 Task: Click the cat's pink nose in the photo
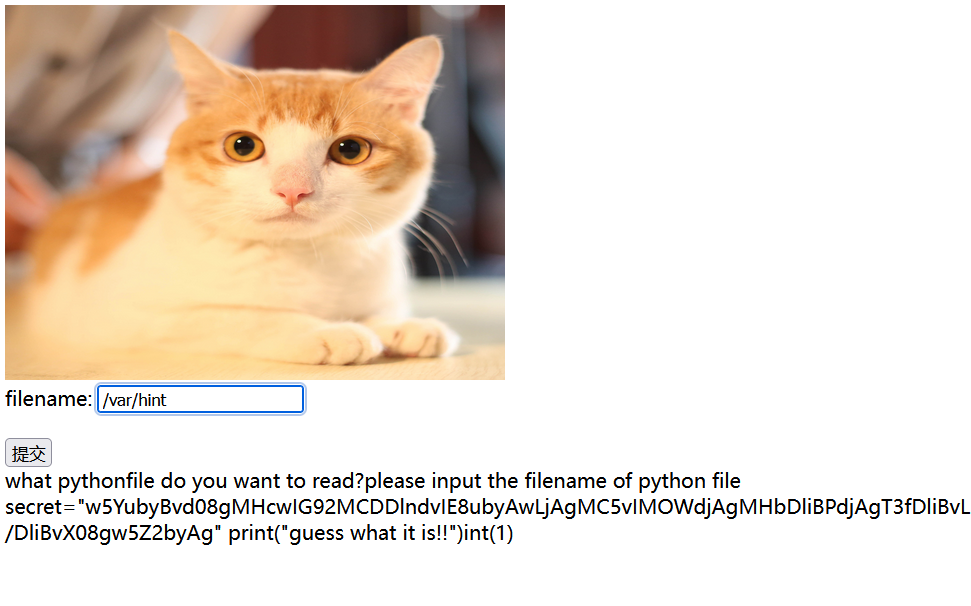click(x=291, y=194)
